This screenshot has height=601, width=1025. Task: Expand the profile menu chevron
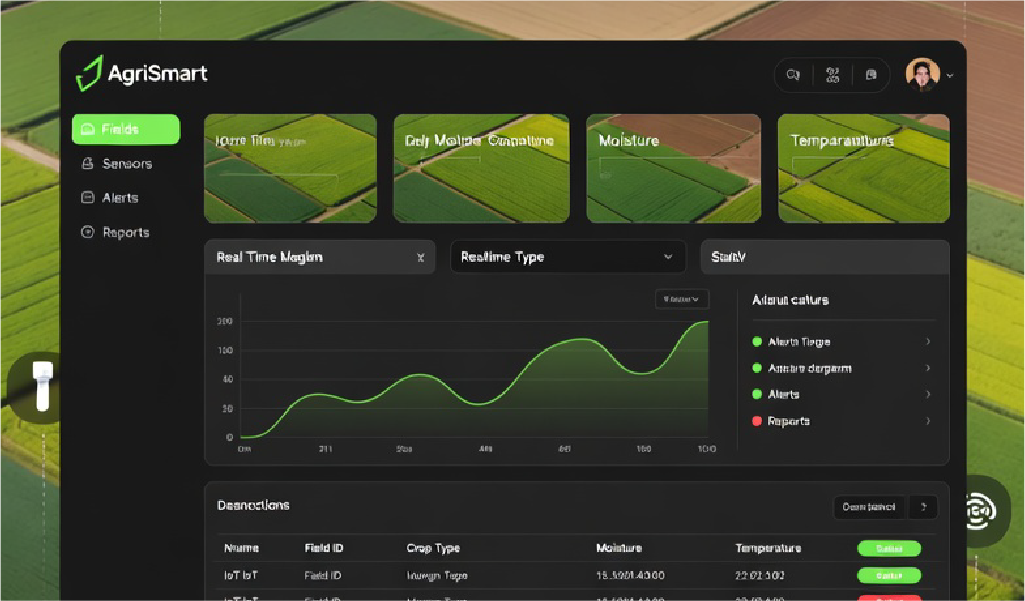950,76
